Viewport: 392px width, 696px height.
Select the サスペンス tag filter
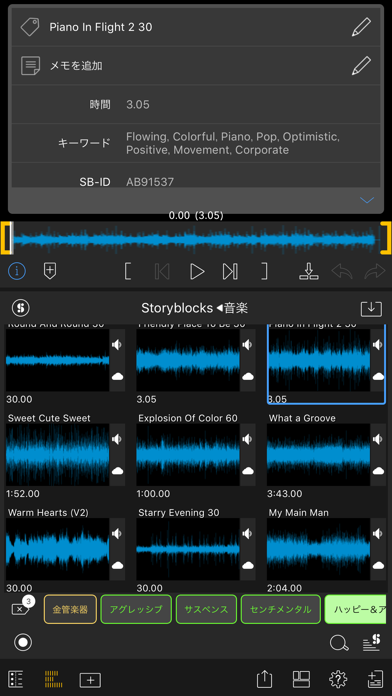(x=206, y=609)
